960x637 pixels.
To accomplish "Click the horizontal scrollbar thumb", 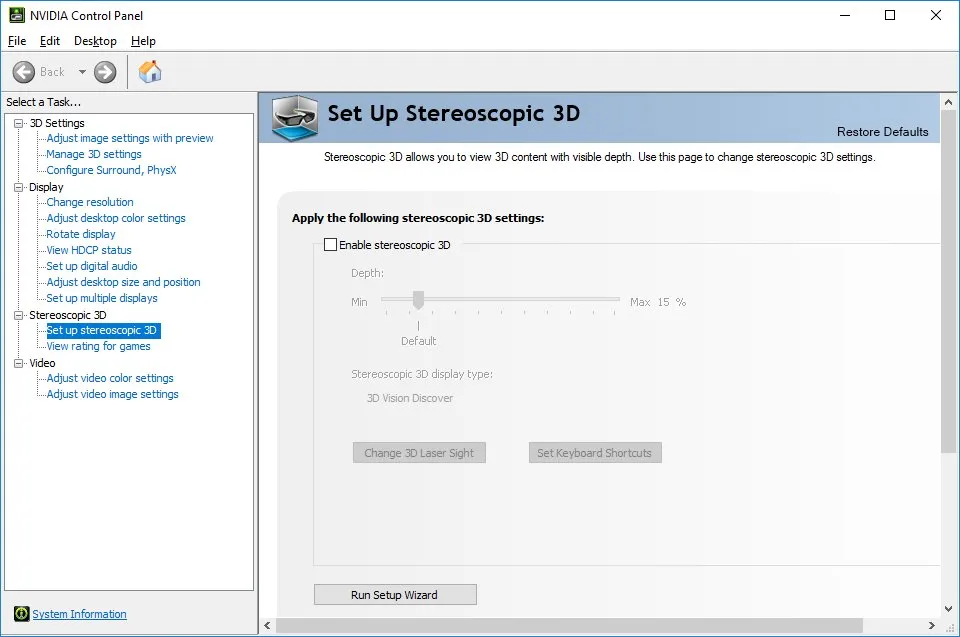I will click(569, 625).
